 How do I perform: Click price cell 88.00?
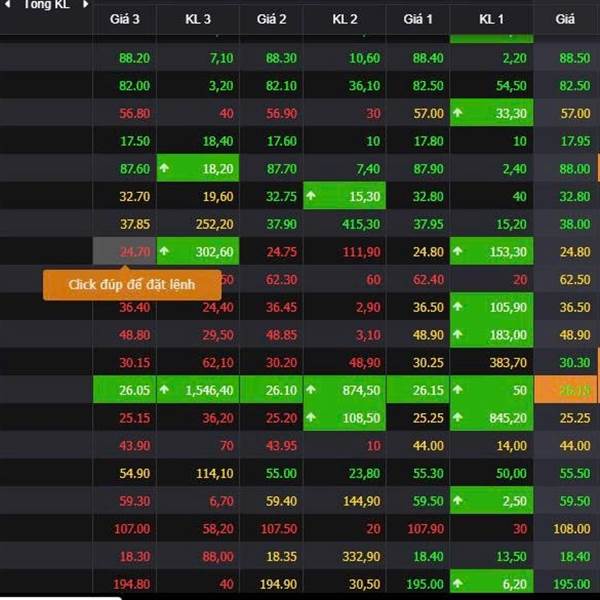[x=566, y=168]
